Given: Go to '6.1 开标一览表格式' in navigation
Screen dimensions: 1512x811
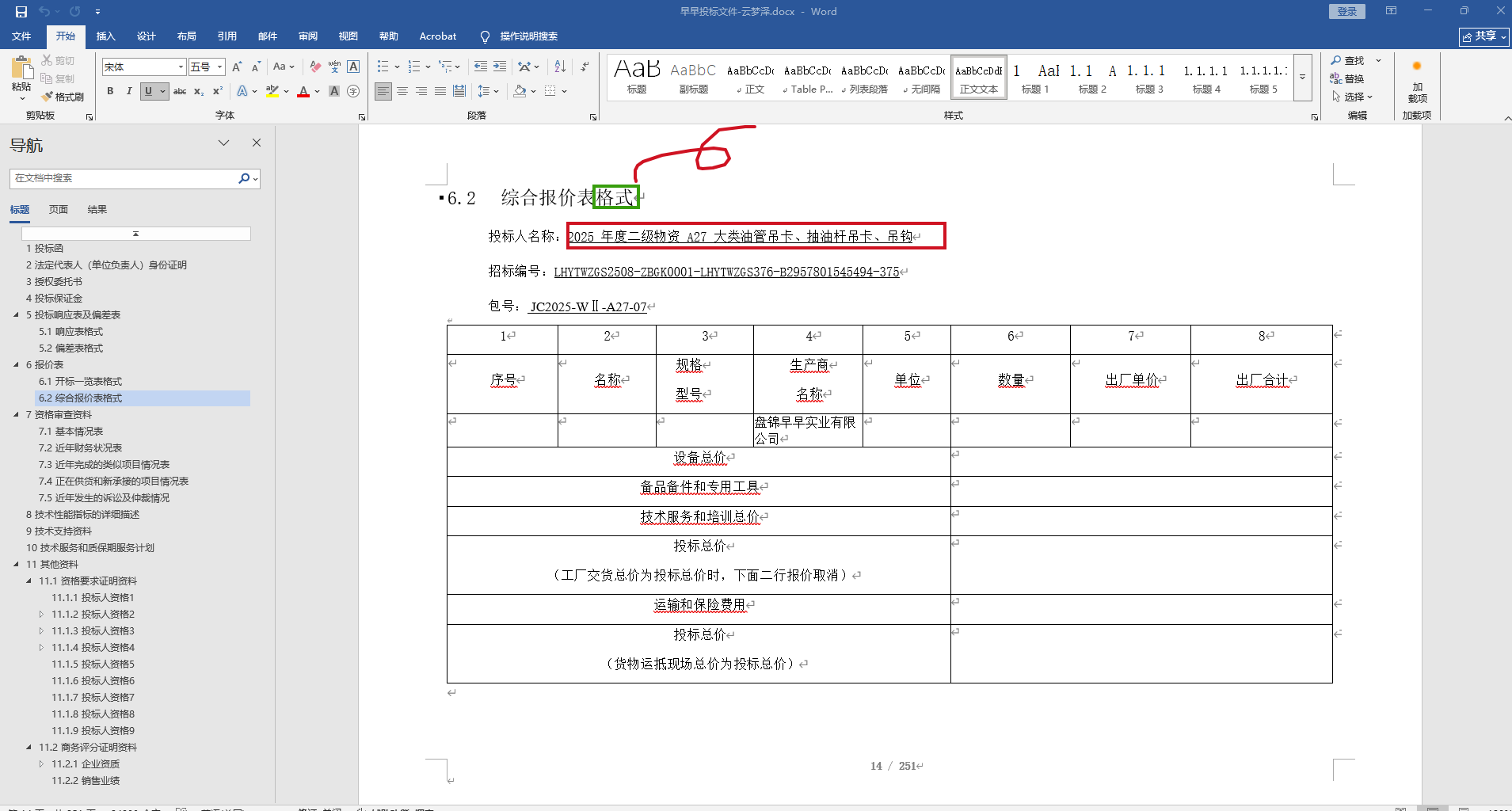Looking at the screenshot, I should [x=80, y=382].
